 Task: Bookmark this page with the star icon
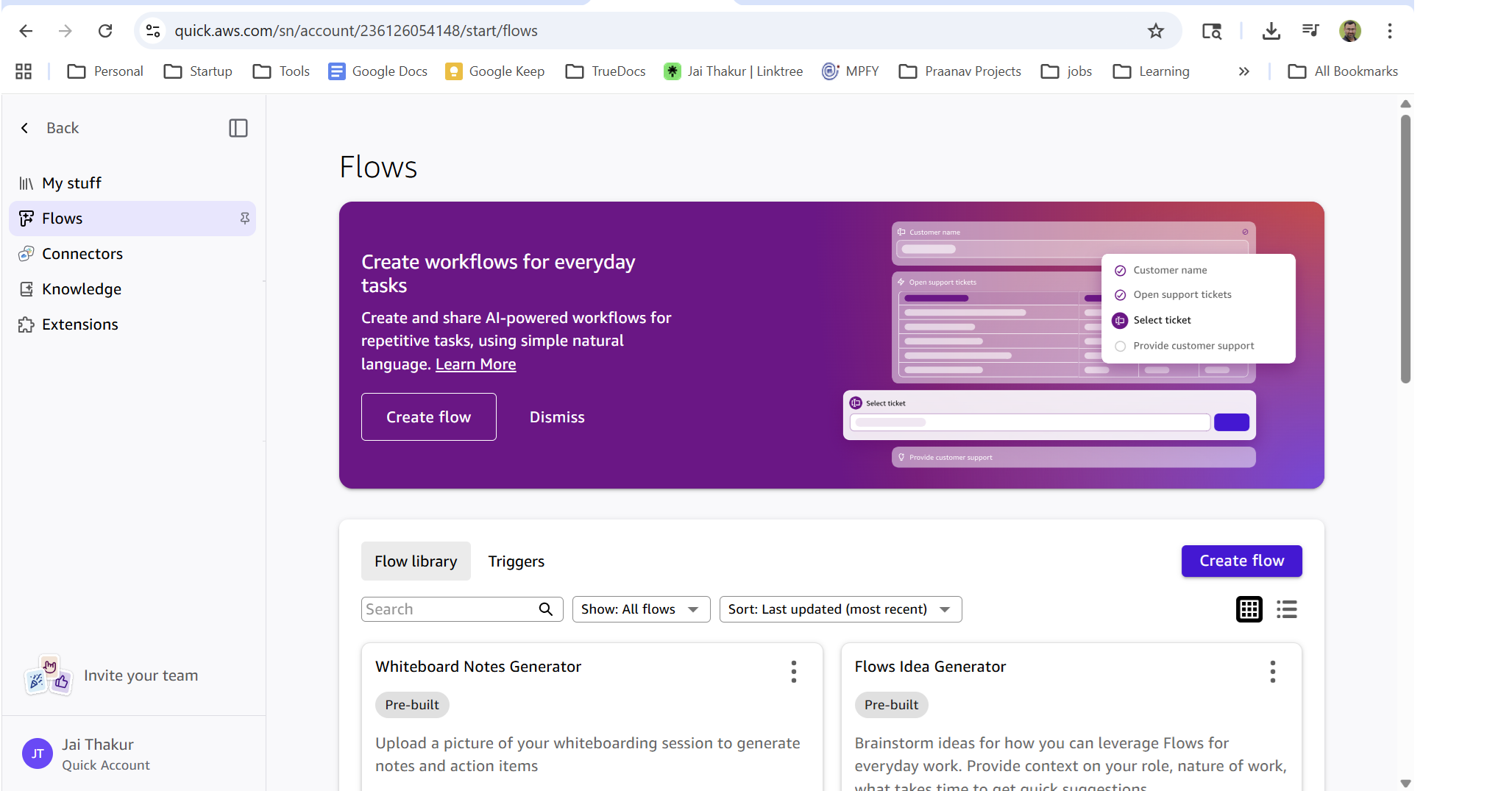point(1156,31)
